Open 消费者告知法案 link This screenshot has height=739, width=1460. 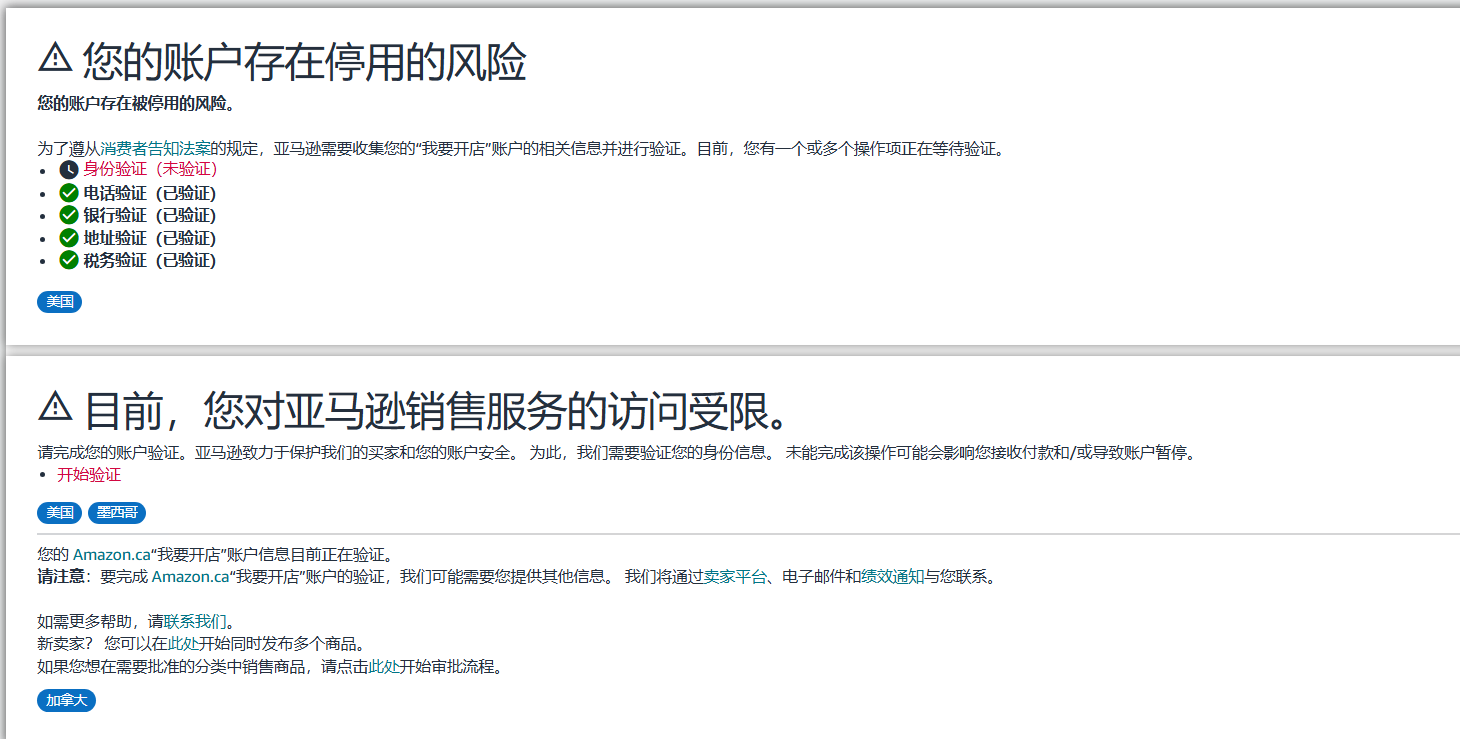tap(155, 149)
